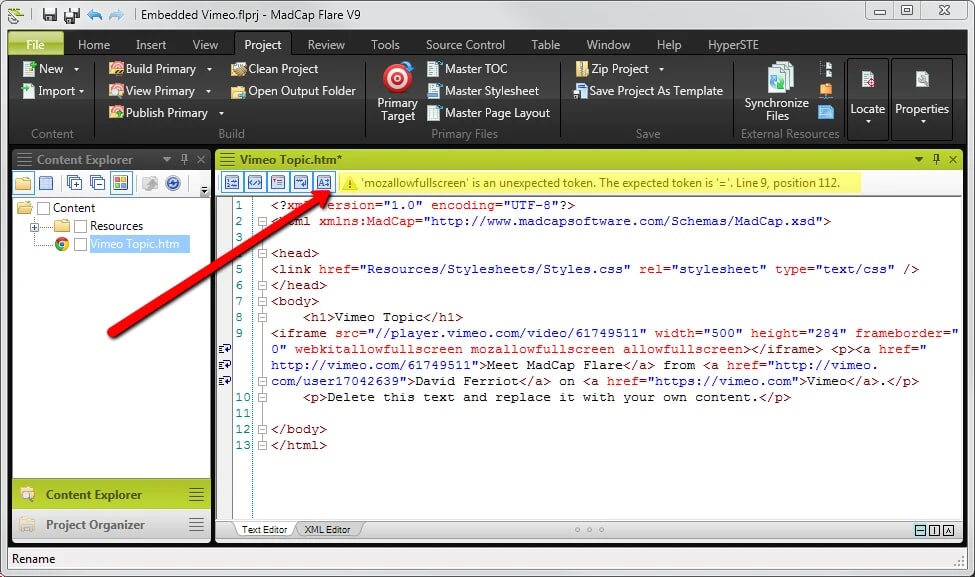Screen dimensions: 975x577
Task: Check the Content root folder checkbox
Action: tap(43, 208)
